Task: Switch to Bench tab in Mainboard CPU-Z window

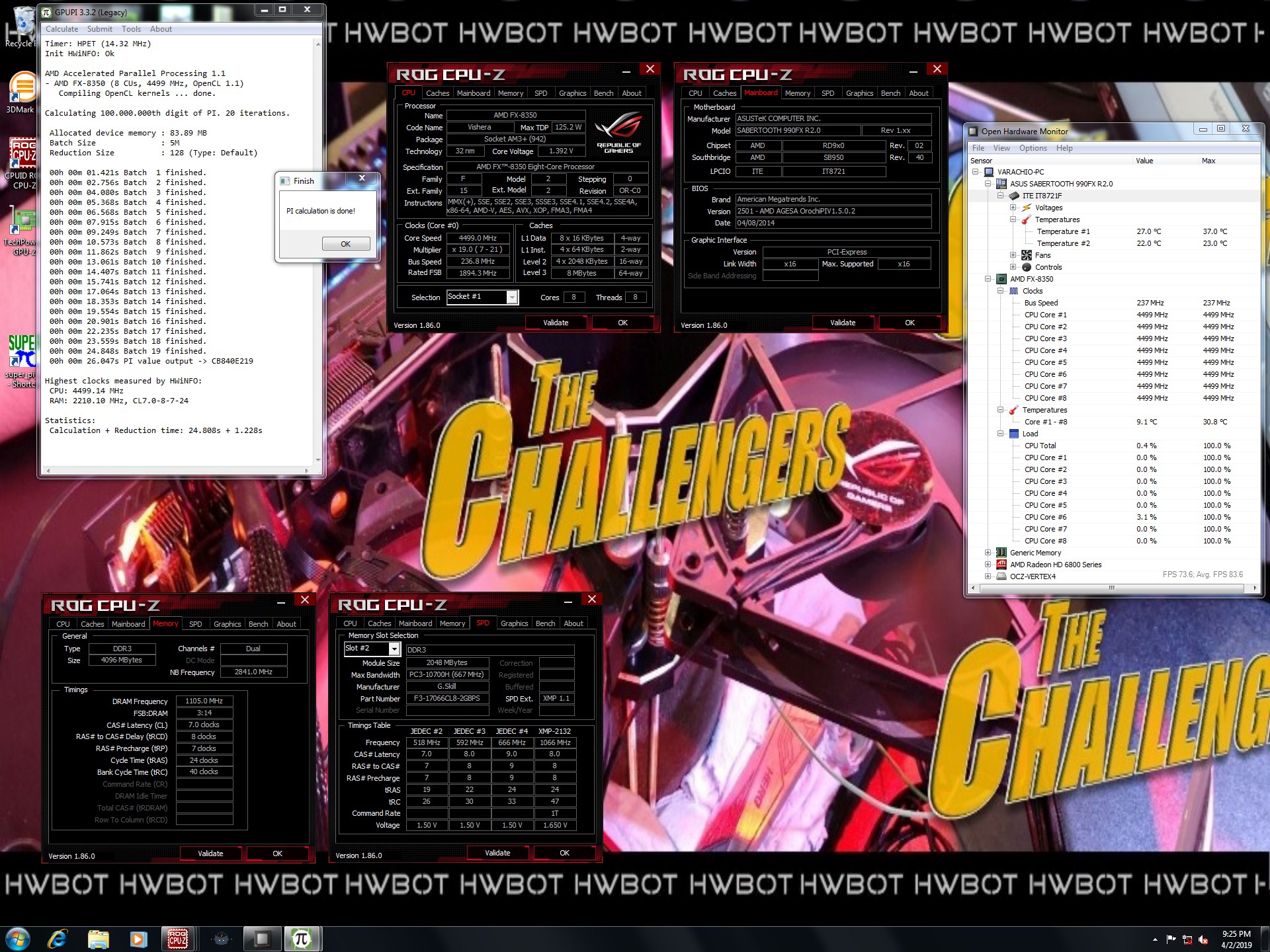Action: 890,93
